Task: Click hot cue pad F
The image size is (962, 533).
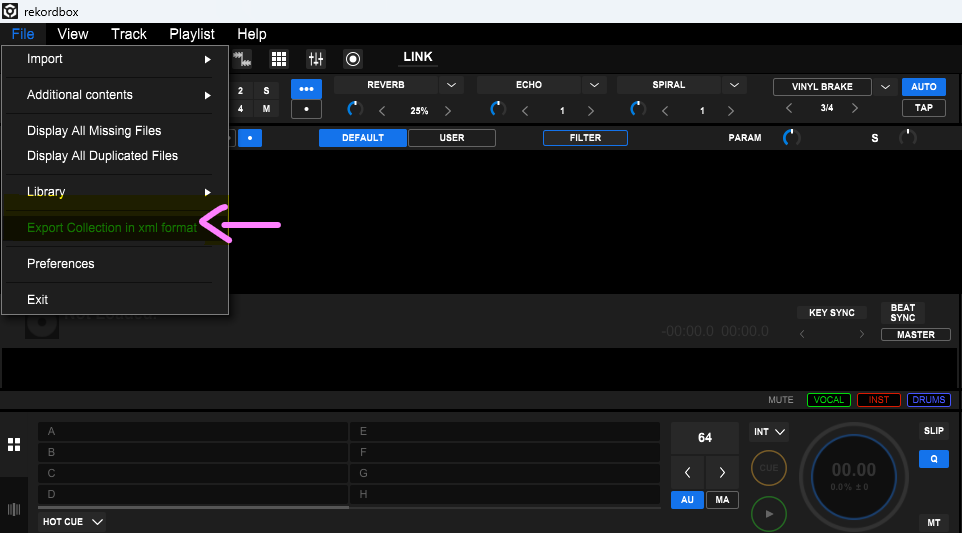Action: pyautogui.click(x=505, y=453)
